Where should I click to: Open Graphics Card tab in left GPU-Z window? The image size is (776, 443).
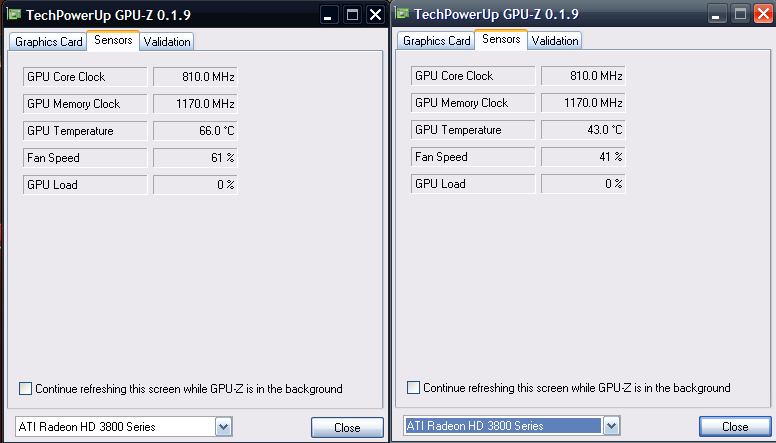48,42
